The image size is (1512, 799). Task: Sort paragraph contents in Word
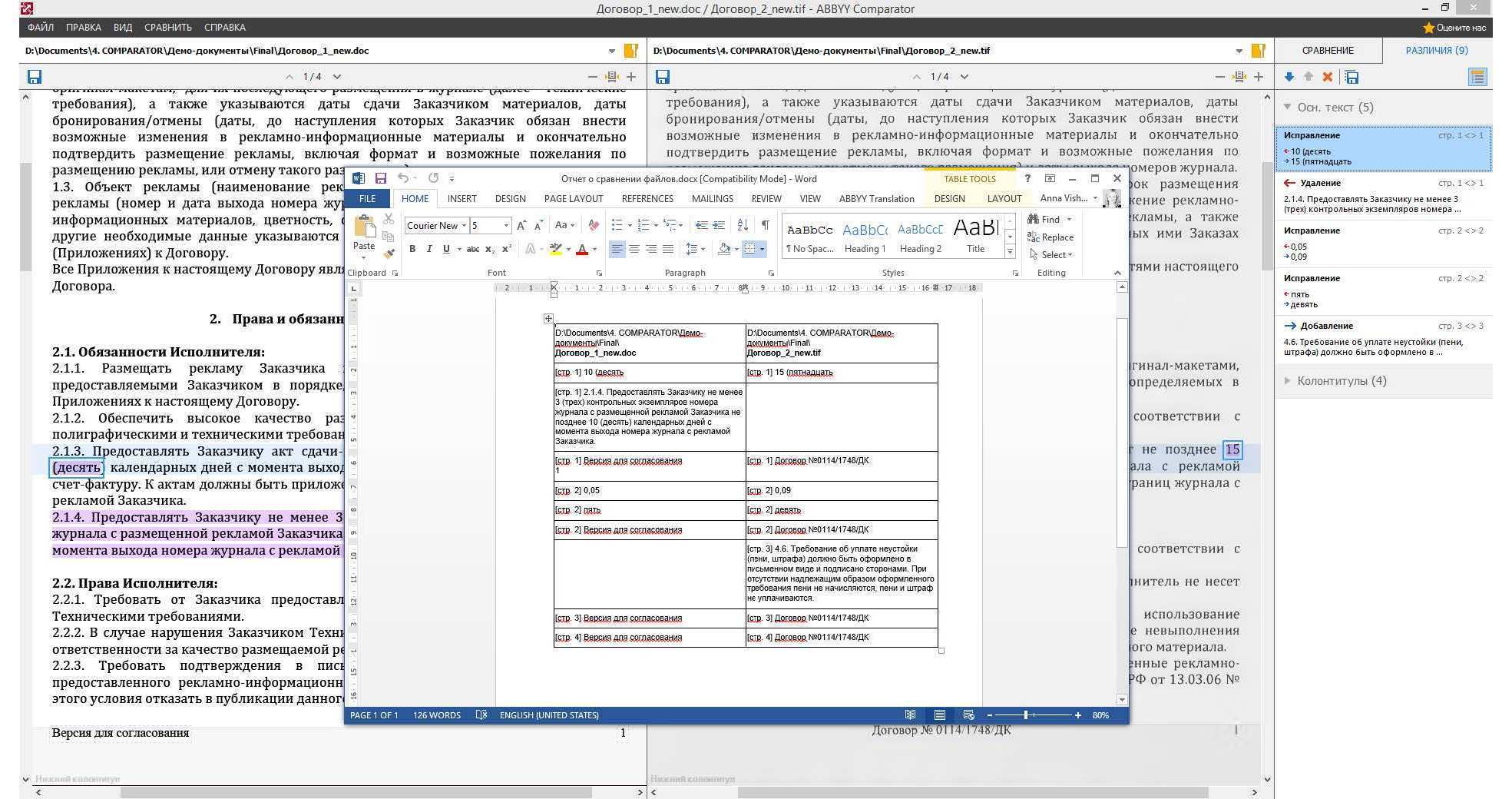coord(743,225)
